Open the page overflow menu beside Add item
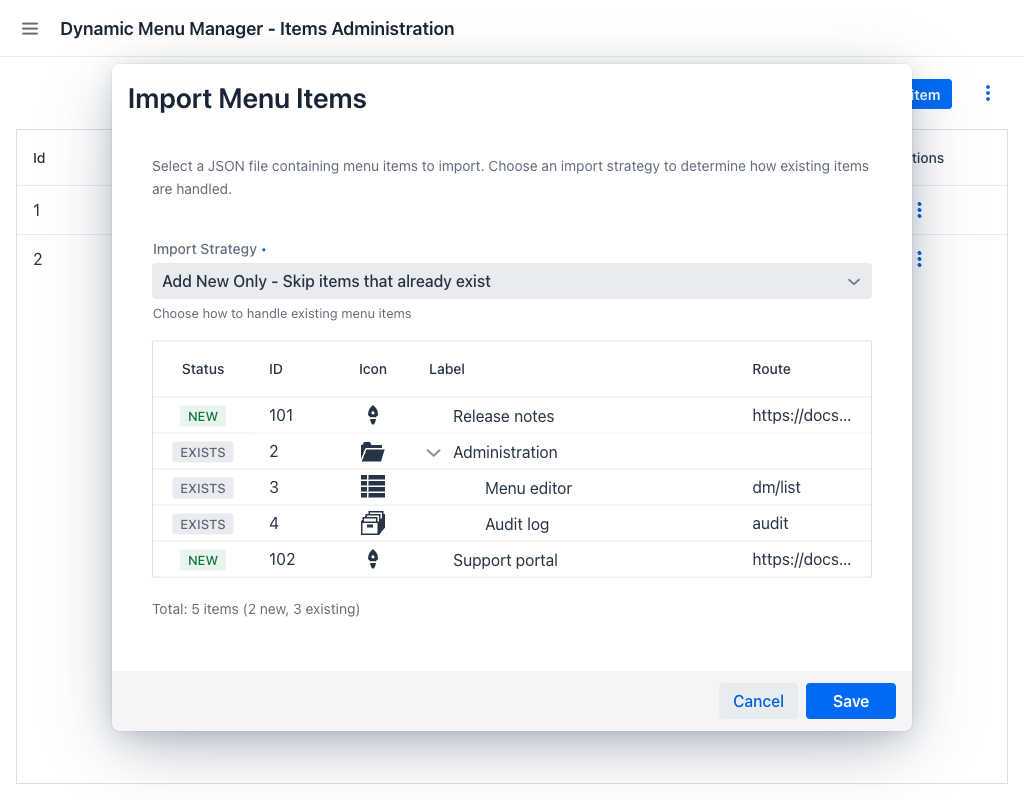This screenshot has height=800, width=1024. point(987,93)
